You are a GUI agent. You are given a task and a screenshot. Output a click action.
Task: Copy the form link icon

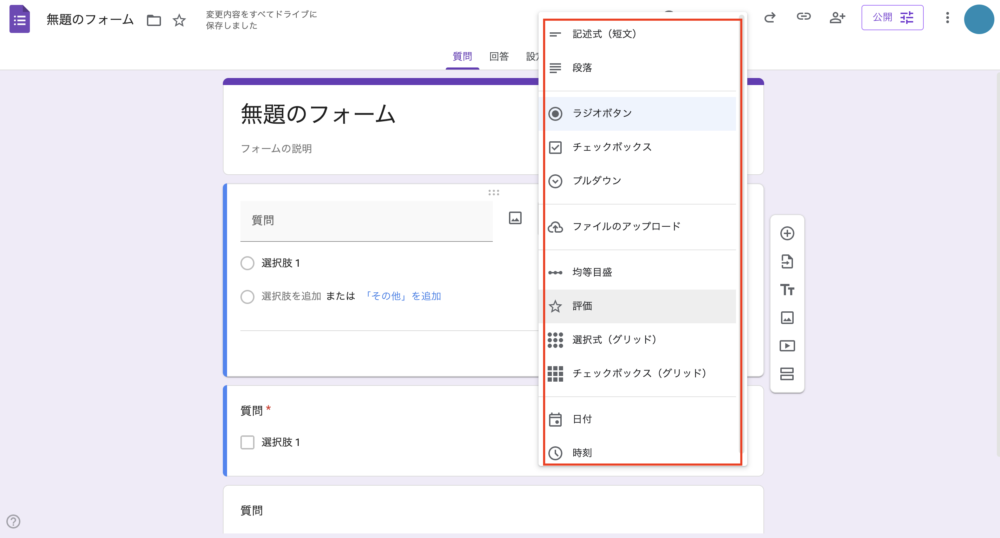tap(804, 17)
